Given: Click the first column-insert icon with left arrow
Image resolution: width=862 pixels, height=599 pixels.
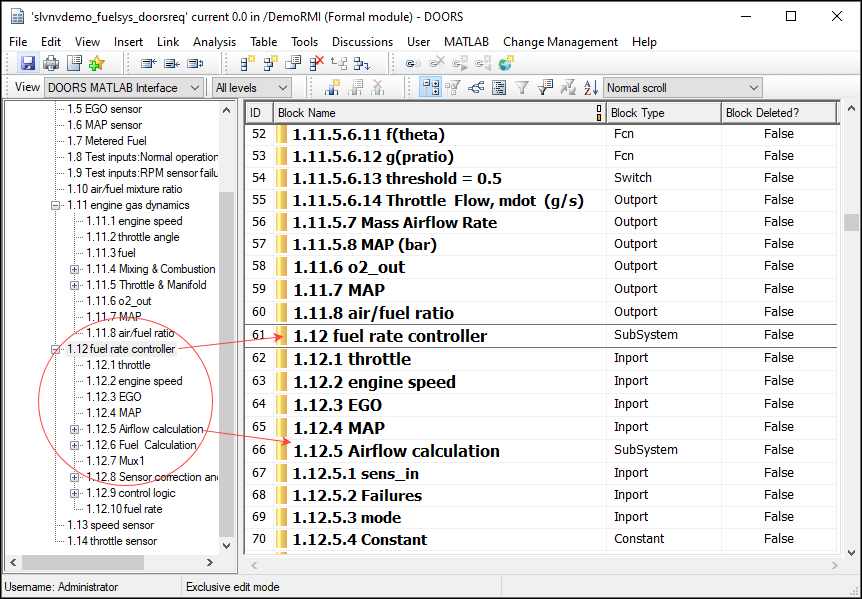Looking at the screenshot, I should pos(148,64).
